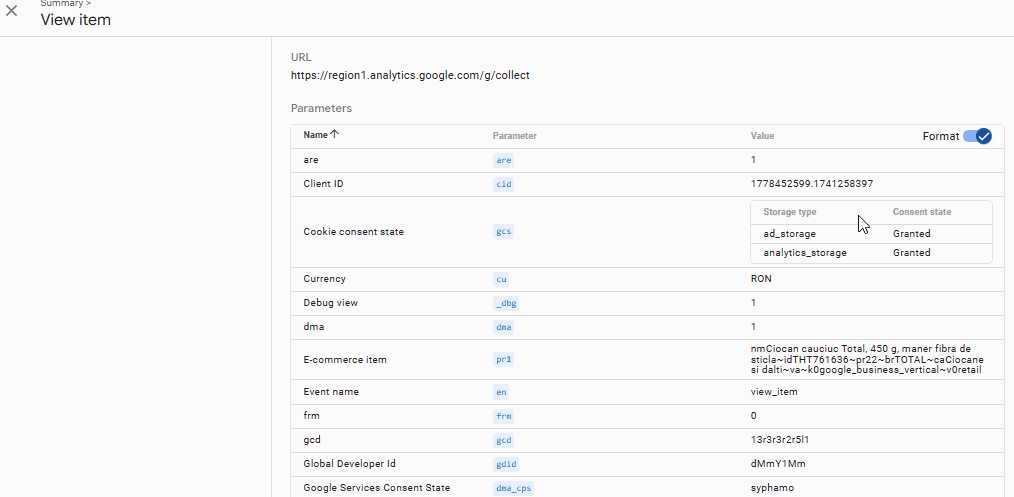Select the 'cu' parameter chip
Screen dimensions: 1014x497
pyautogui.click(x=501, y=279)
